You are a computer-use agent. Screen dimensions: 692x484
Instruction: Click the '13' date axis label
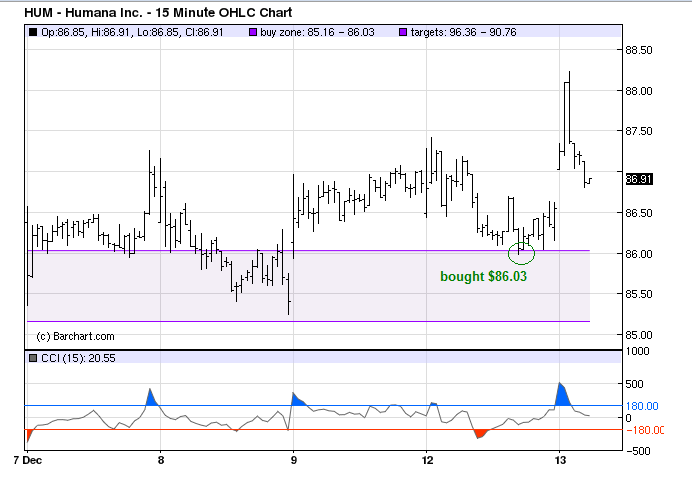[x=560, y=460]
